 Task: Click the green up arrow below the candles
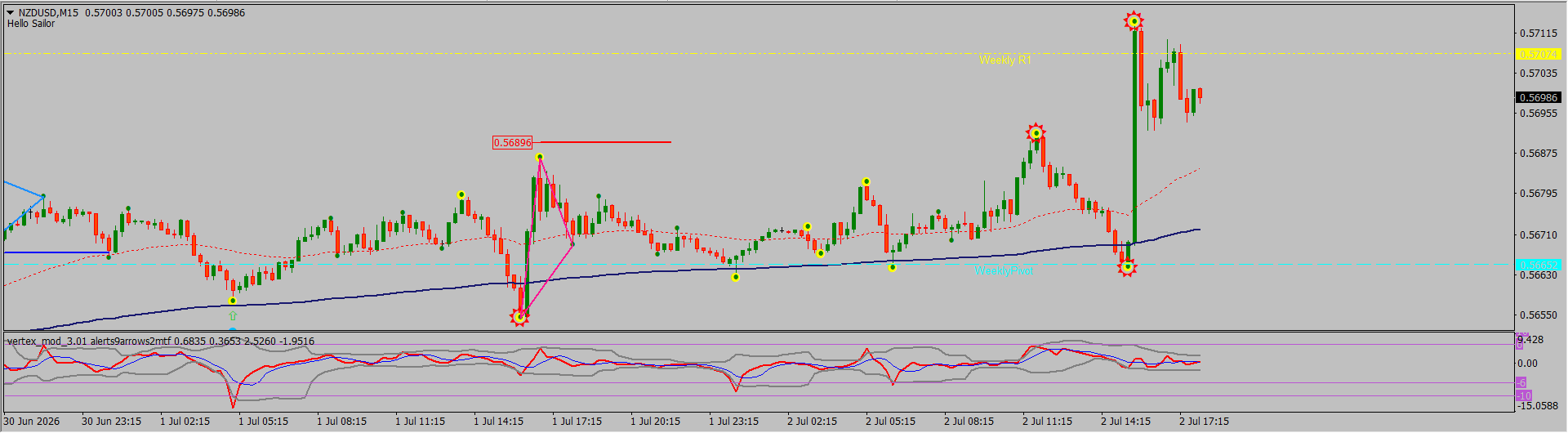point(233,315)
